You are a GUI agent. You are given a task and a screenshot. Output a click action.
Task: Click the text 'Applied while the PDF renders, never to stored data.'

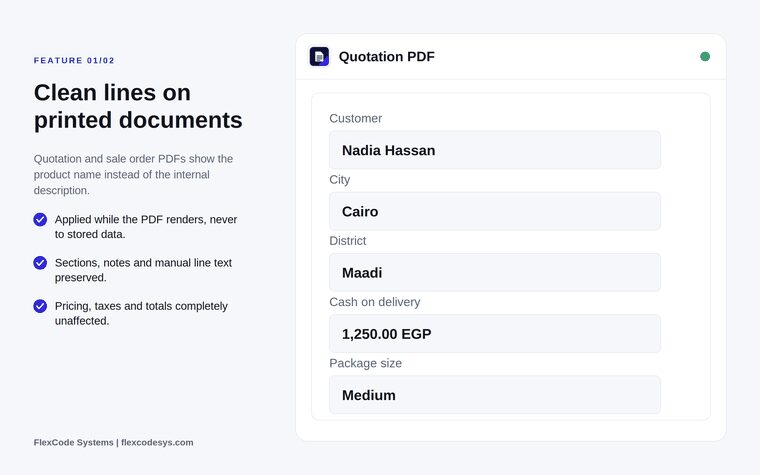(x=146, y=227)
